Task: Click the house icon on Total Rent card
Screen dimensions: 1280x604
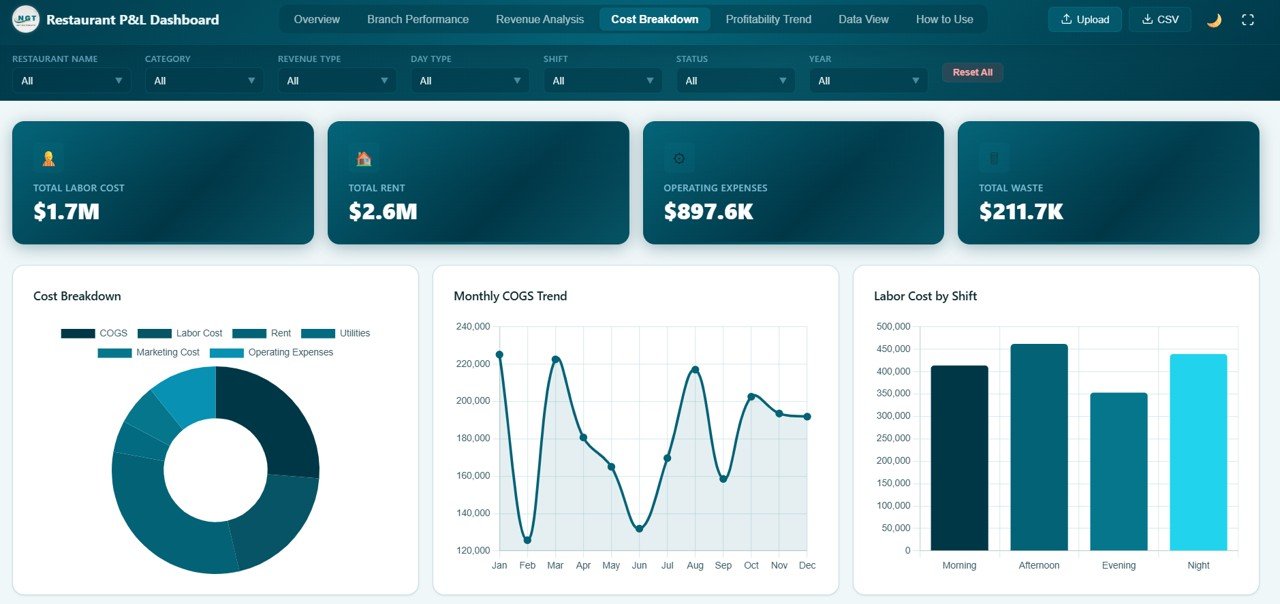Action: click(363, 158)
